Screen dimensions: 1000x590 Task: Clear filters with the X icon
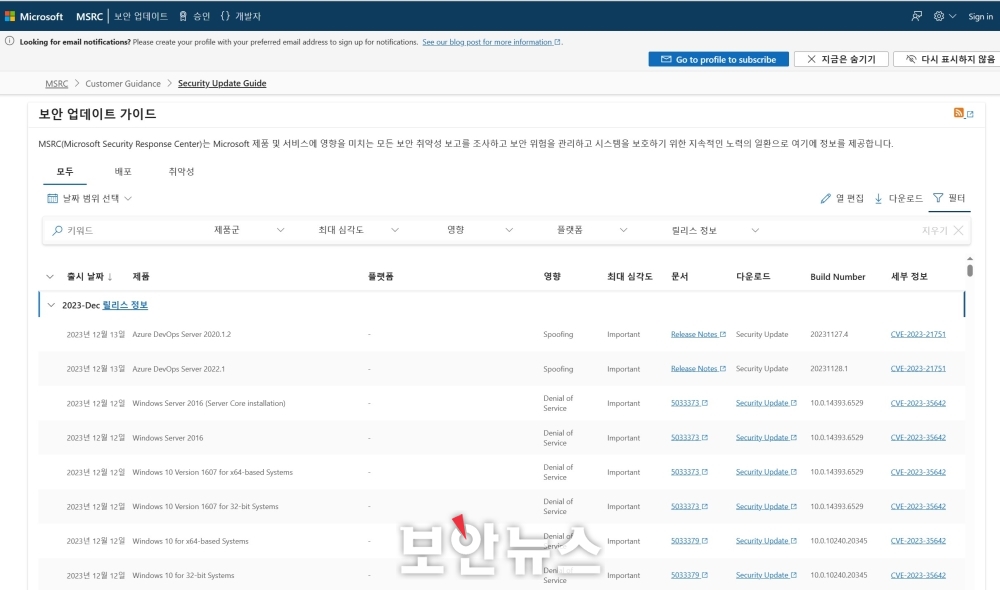pyautogui.click(x=958, y=230)
